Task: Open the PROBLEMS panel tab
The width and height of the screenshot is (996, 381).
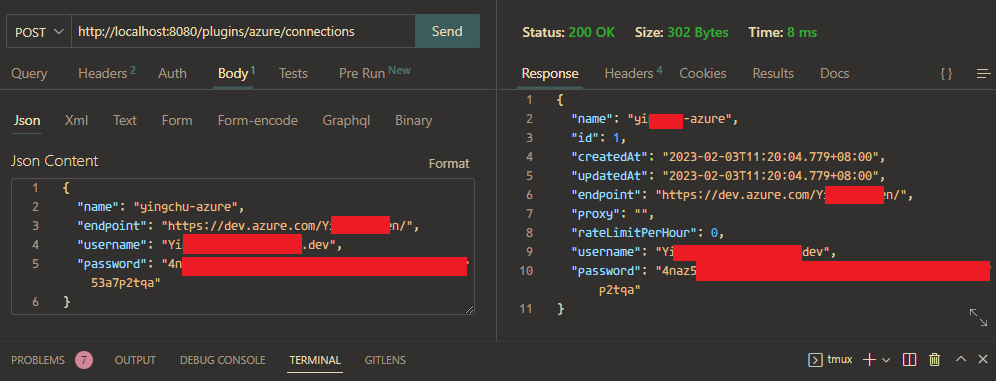Action: tap(38, 360)
